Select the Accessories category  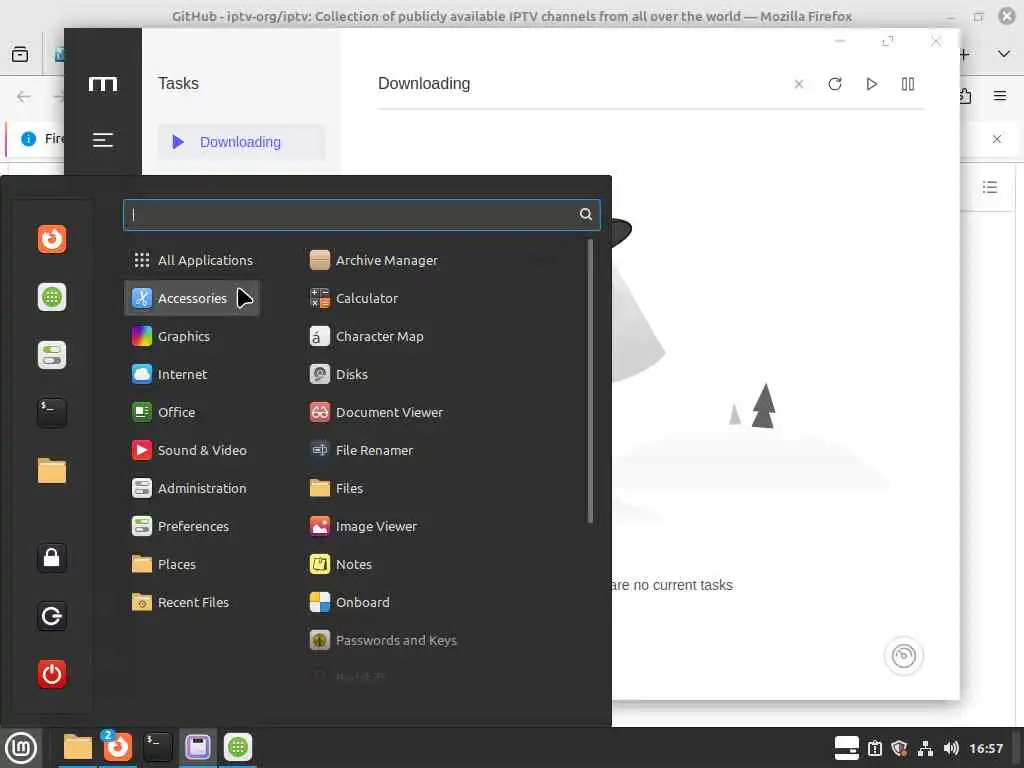tap(192, 298)
